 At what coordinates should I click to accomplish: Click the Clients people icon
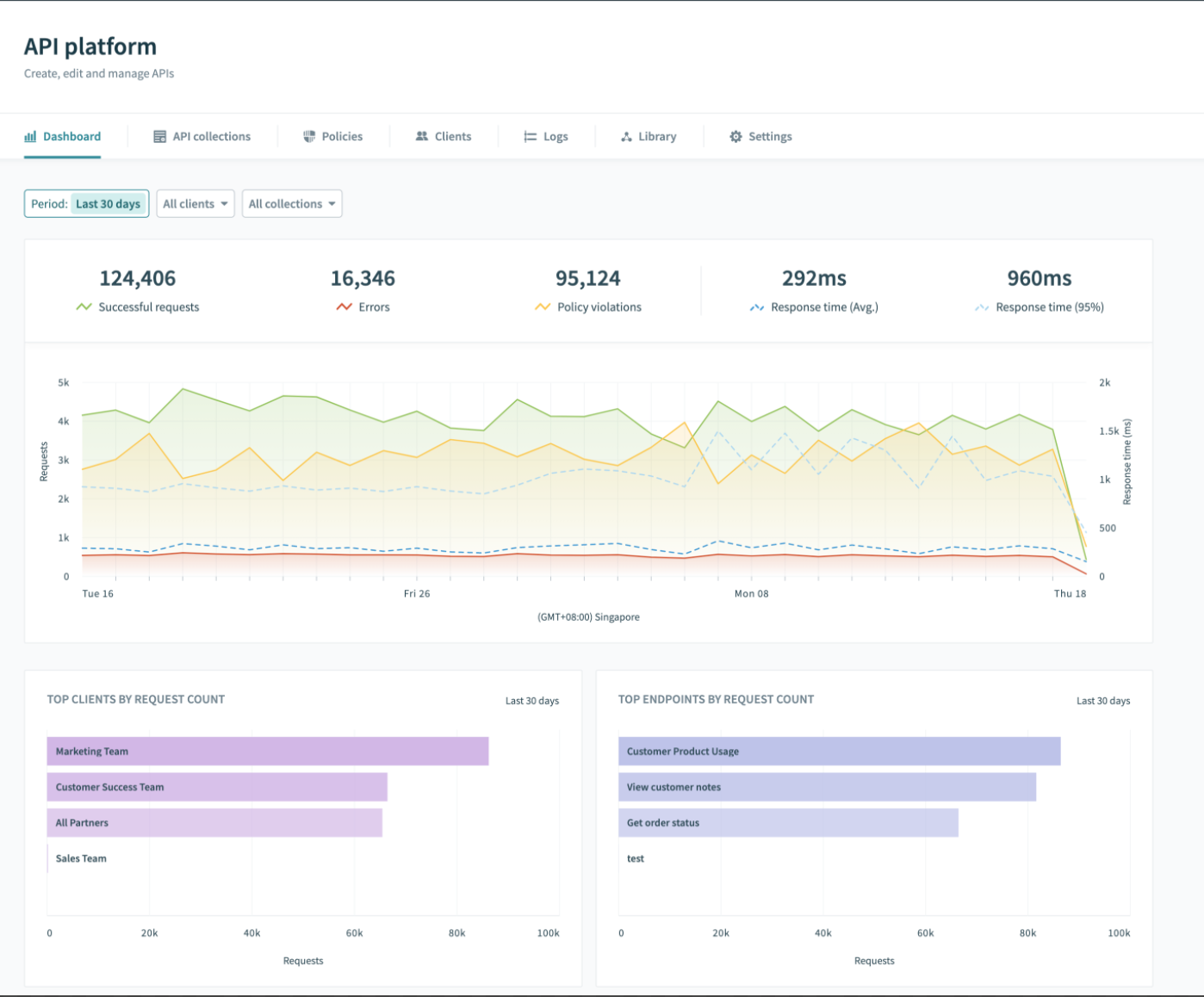click(421, 136)
